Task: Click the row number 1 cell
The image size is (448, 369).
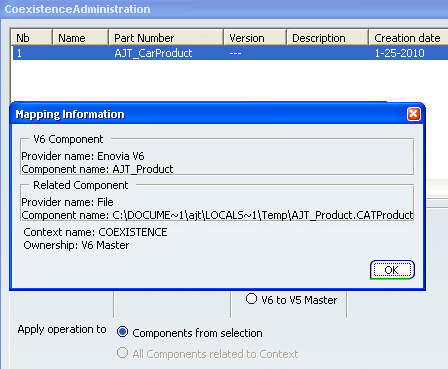Action: coord(19,53)
